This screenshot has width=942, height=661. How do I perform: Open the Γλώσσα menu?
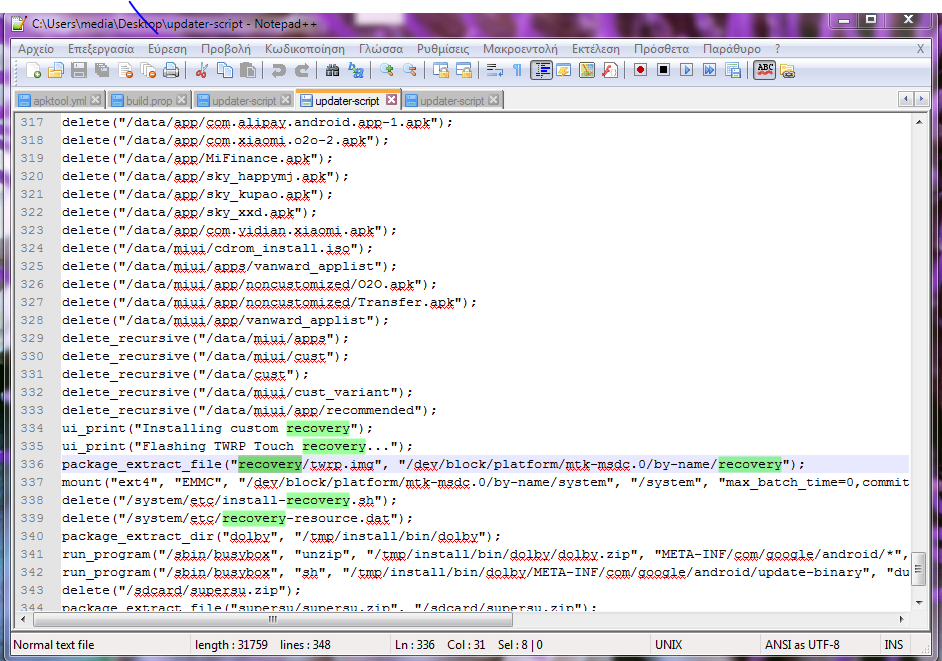380,48
